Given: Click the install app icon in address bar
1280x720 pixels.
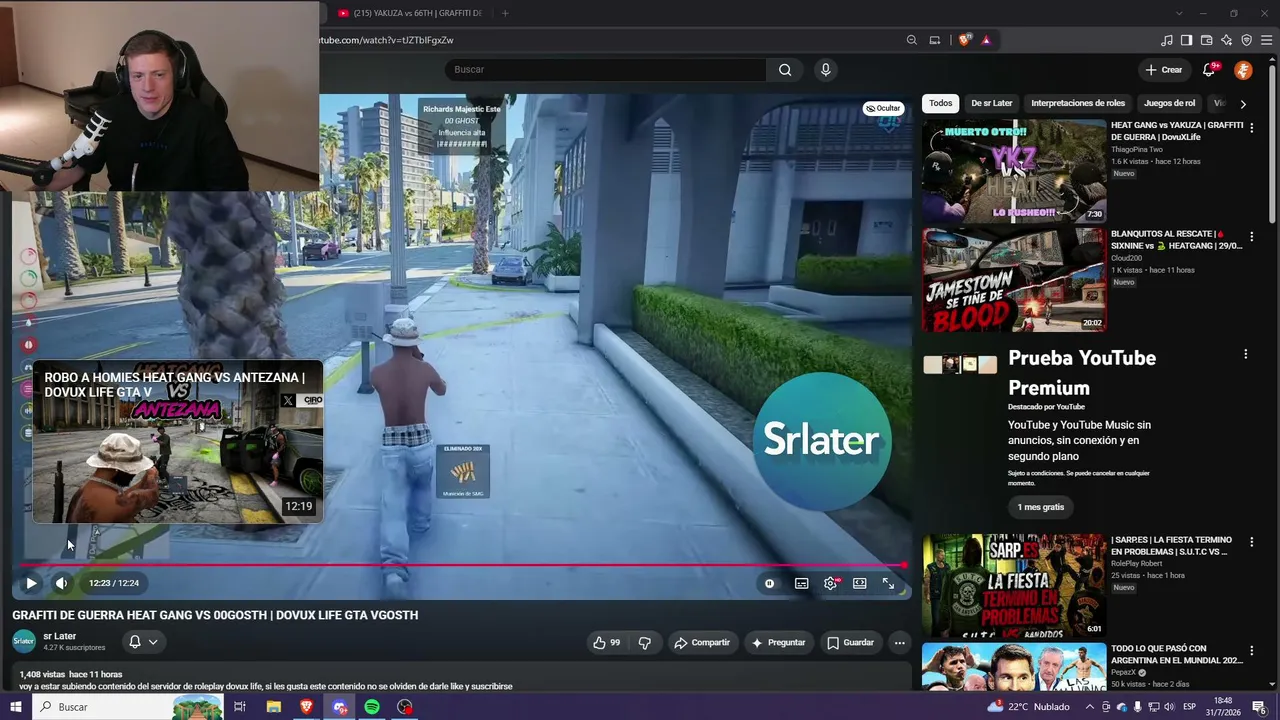Looking at the screenshot, I should point(935,40).
